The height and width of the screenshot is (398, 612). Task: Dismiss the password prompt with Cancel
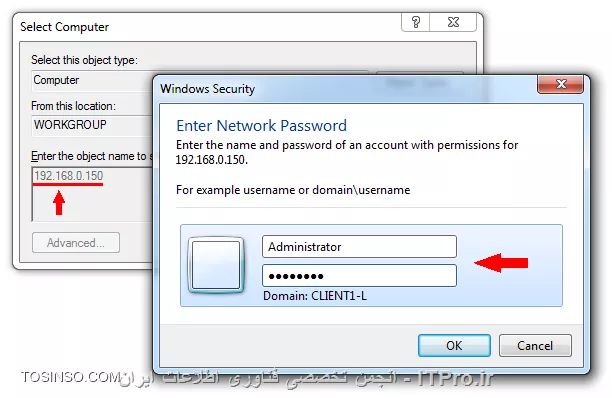coord(535,345)
